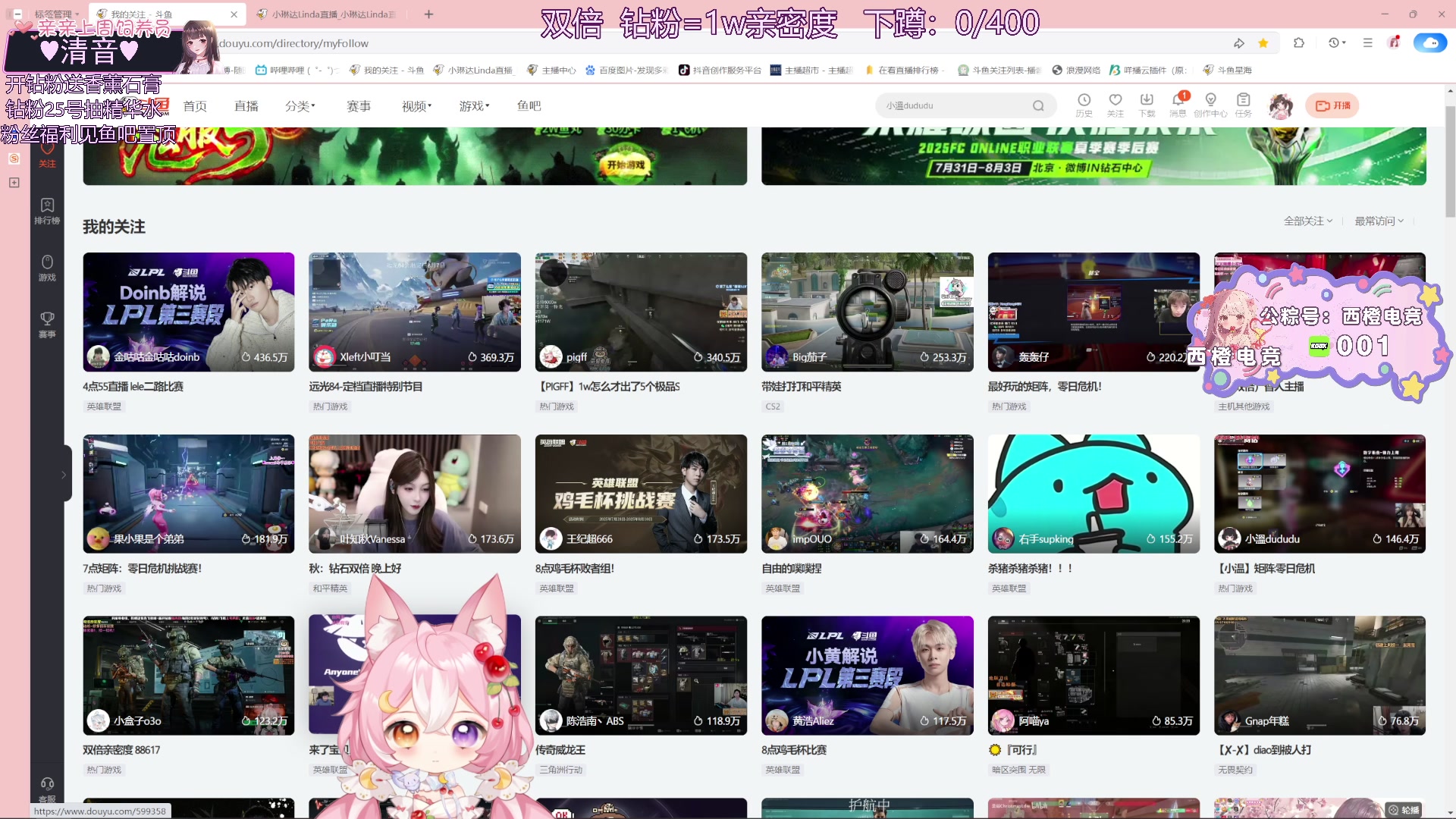Click the search magnifier icon
The width and height of the screenshot is (1456, 819).
click(1038, 105)
